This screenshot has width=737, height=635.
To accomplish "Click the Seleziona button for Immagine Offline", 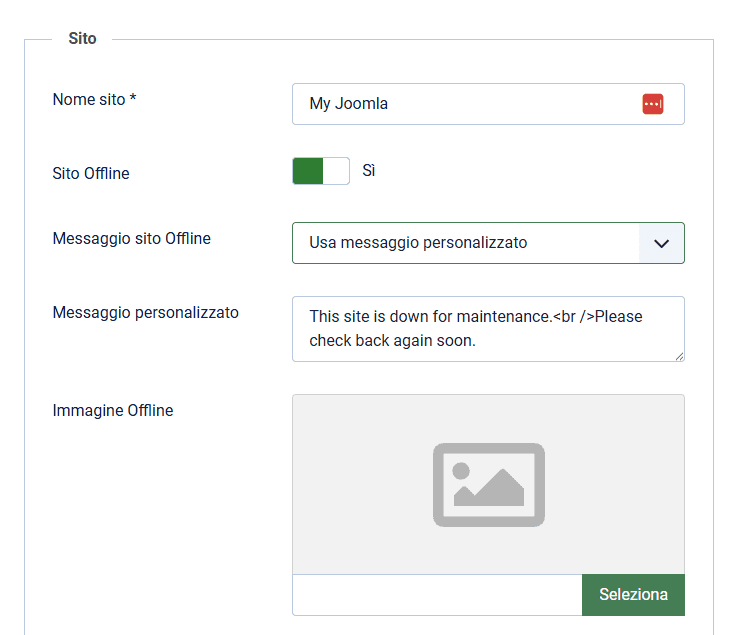I will click(x=633, y=595).
